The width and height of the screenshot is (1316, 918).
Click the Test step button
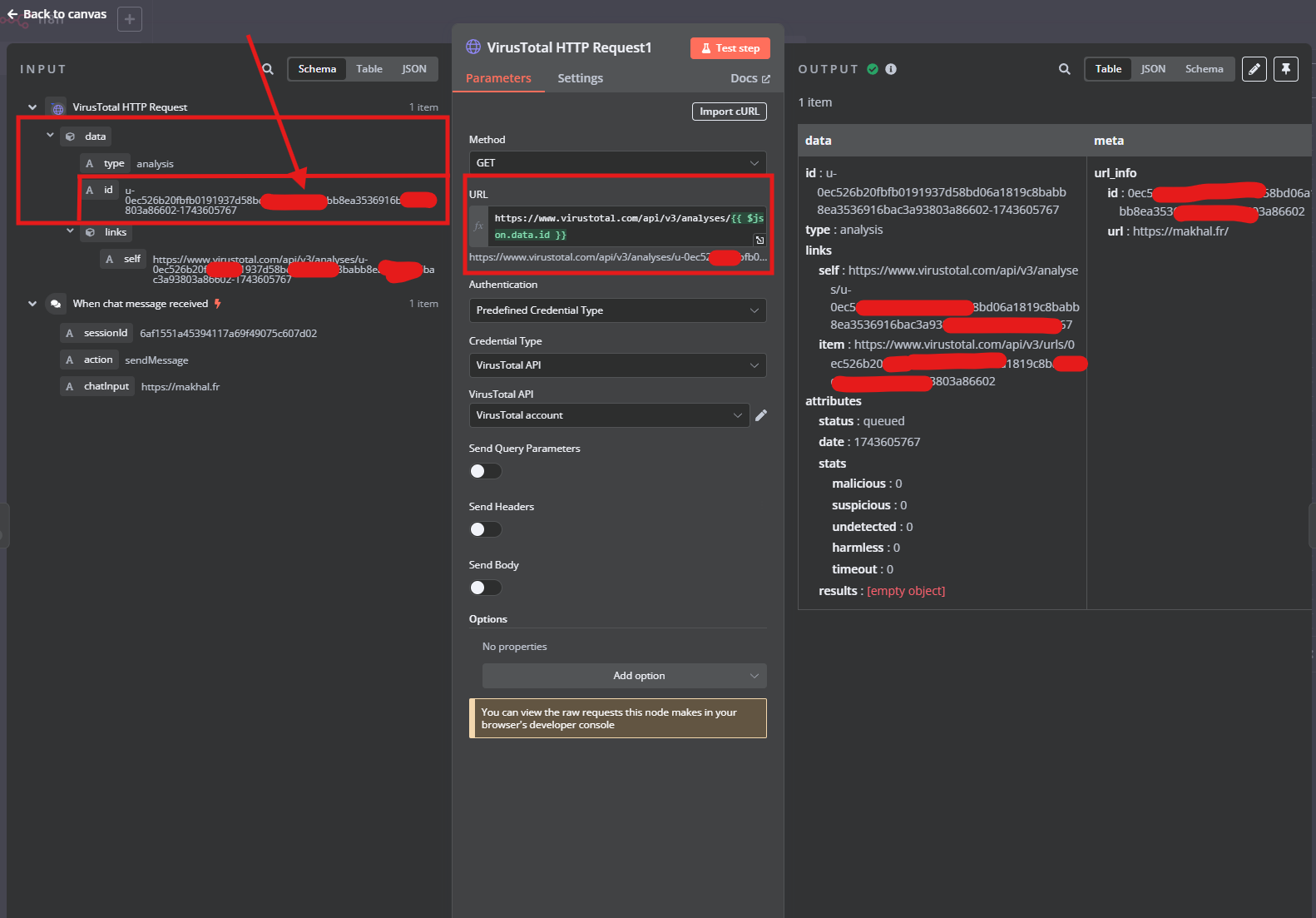pyautogui.click(x=730, y=48)
